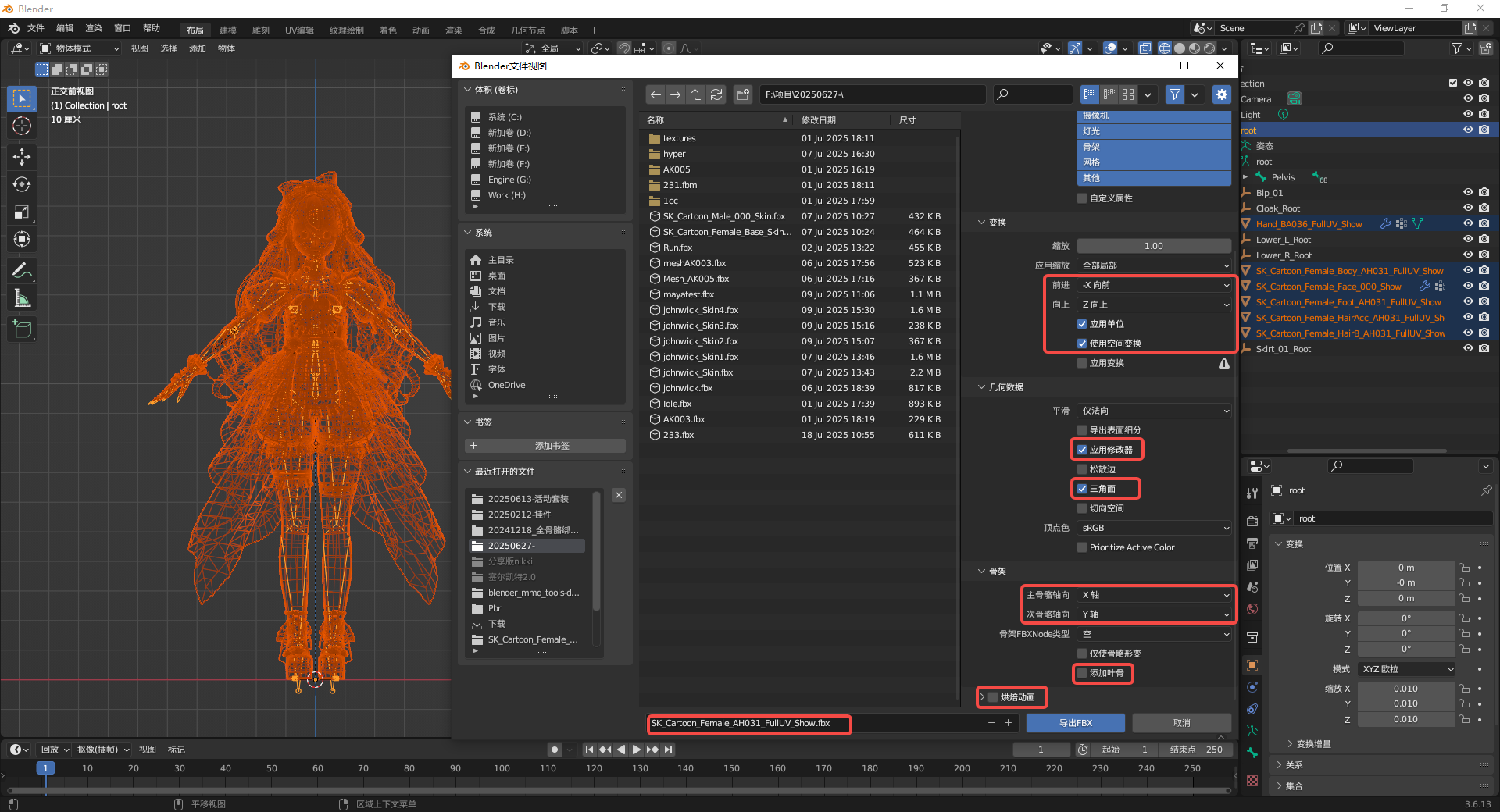Open the 文件 menu

[x=36, y=28]
